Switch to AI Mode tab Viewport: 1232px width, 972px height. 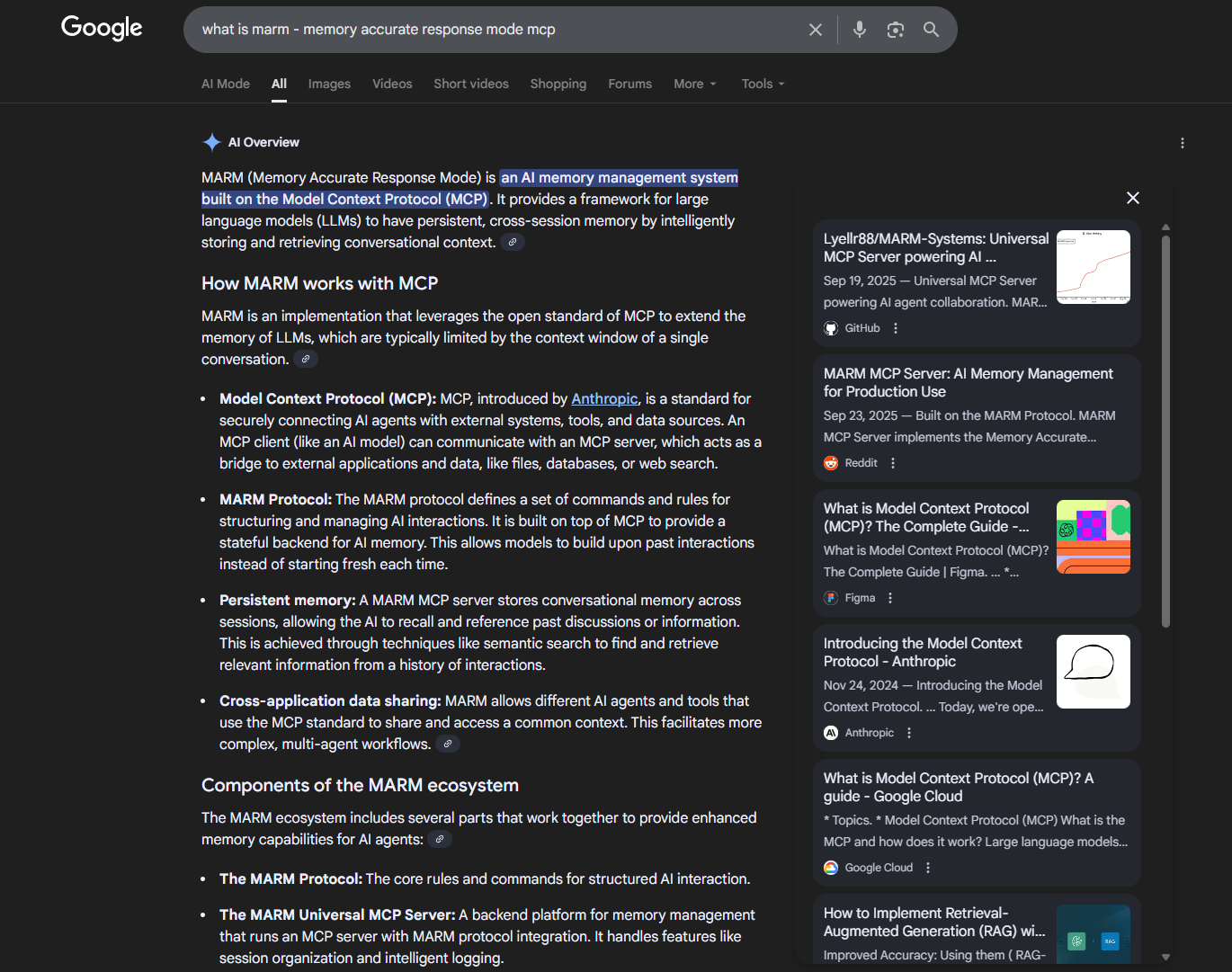point(226,84)
